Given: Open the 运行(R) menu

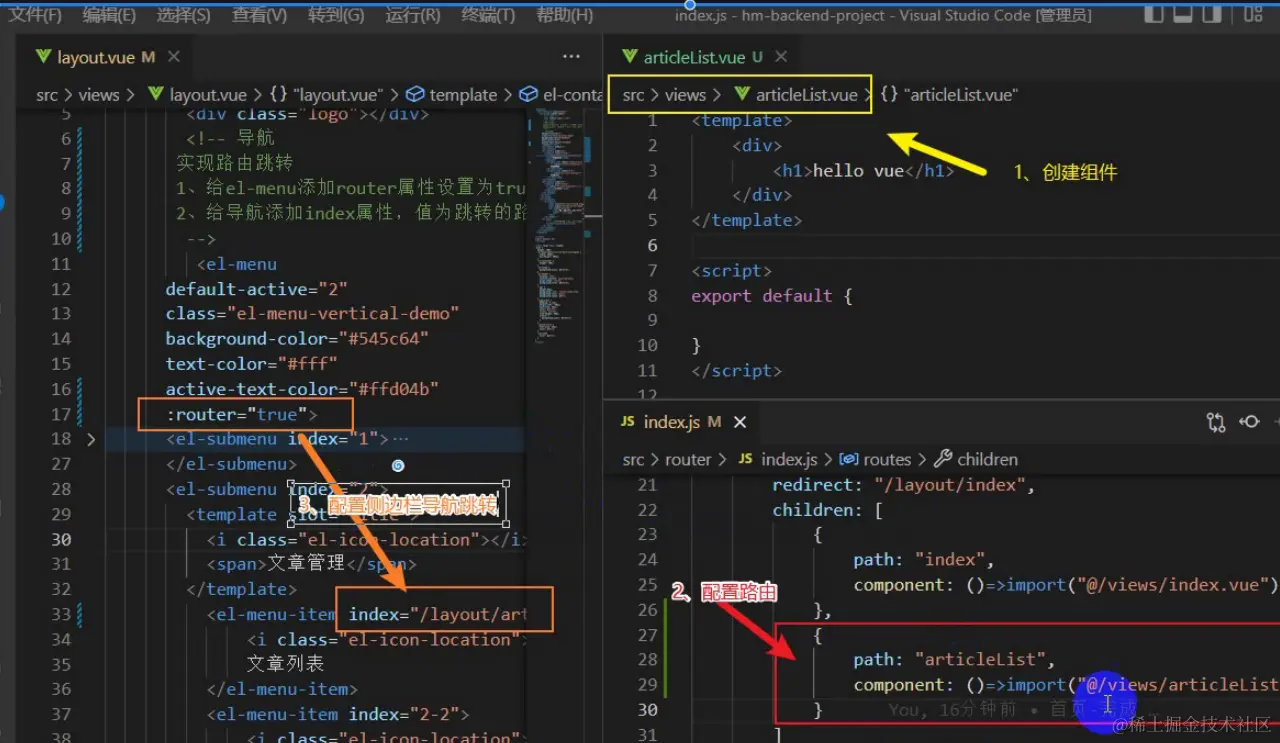Looking at the screenshot, I should pyautogui.click(x=412, y=15).
